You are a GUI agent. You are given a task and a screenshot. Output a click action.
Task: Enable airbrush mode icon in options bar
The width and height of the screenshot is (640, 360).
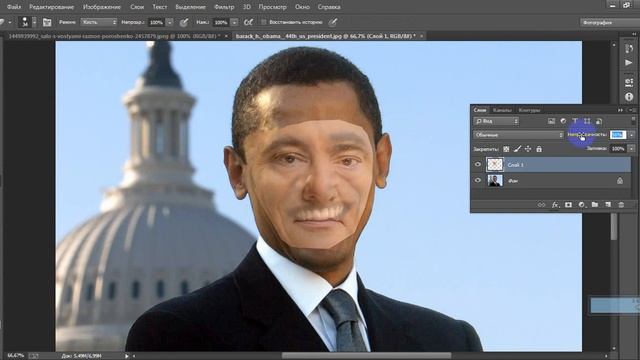click(248, 22)
